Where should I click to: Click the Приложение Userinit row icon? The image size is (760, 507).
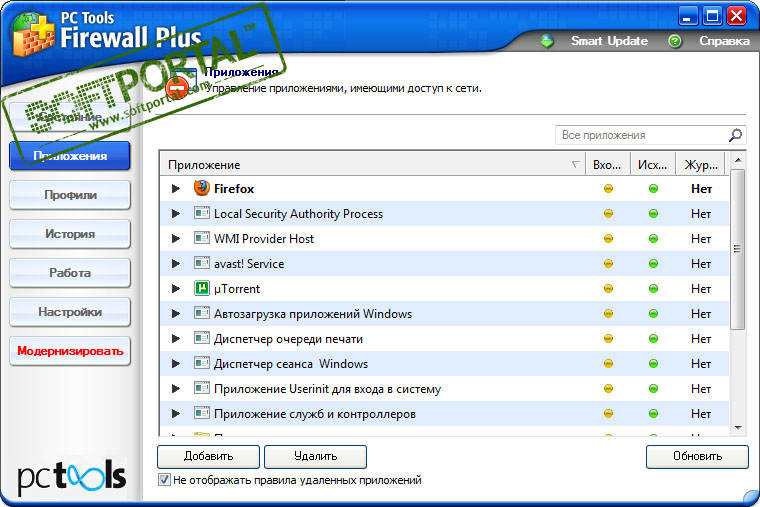coord(202,388)
